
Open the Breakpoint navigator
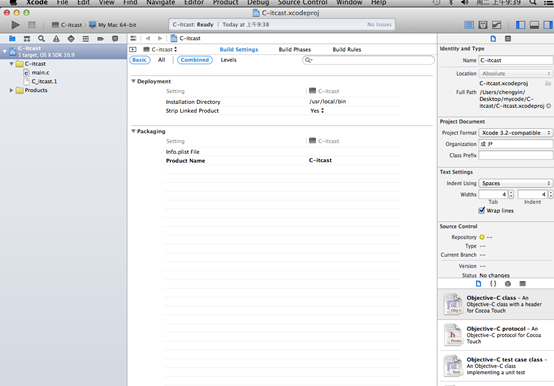click(100, 38)
